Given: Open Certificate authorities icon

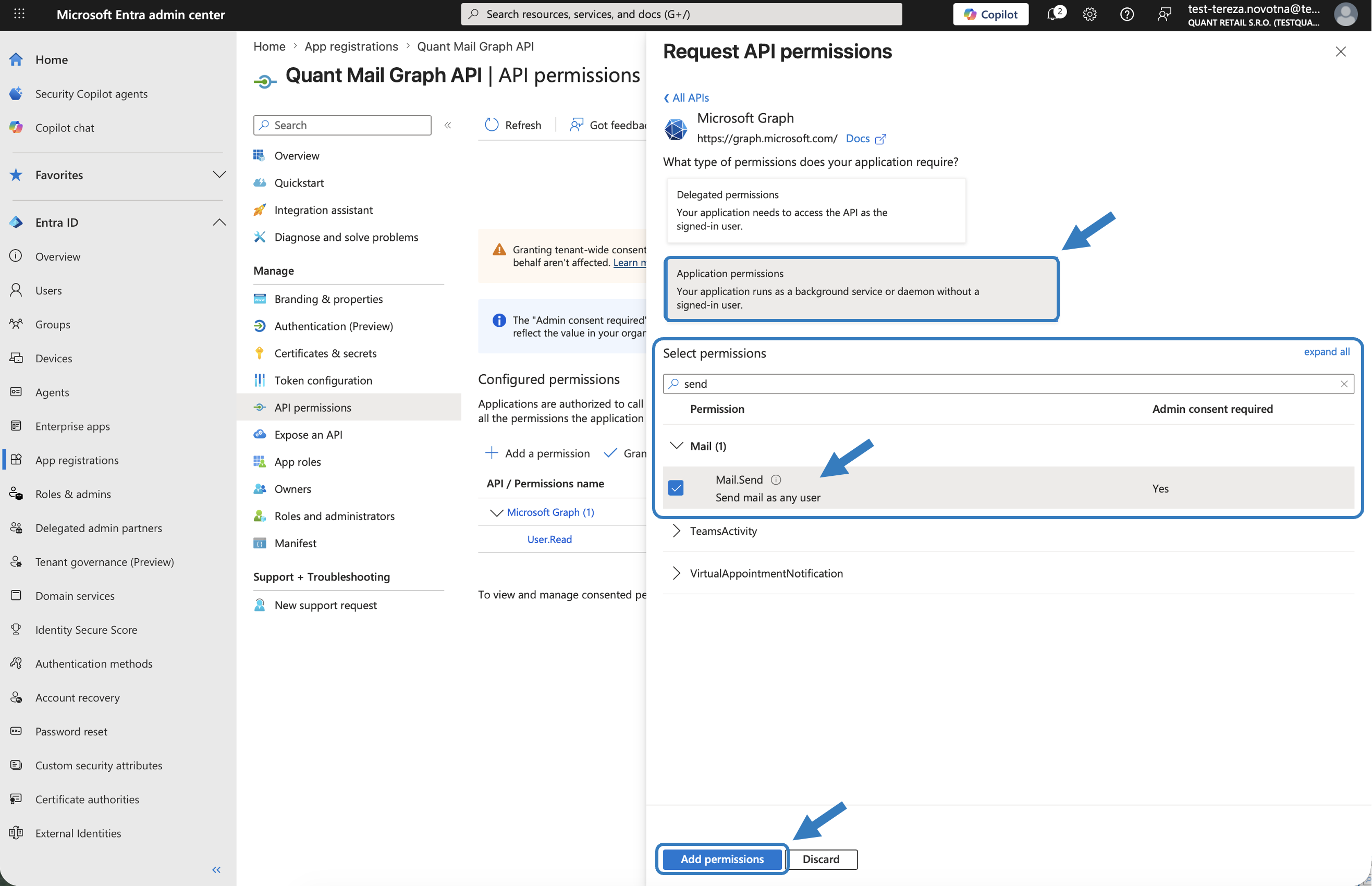Looking at the screenshot, I should [16, 799].
